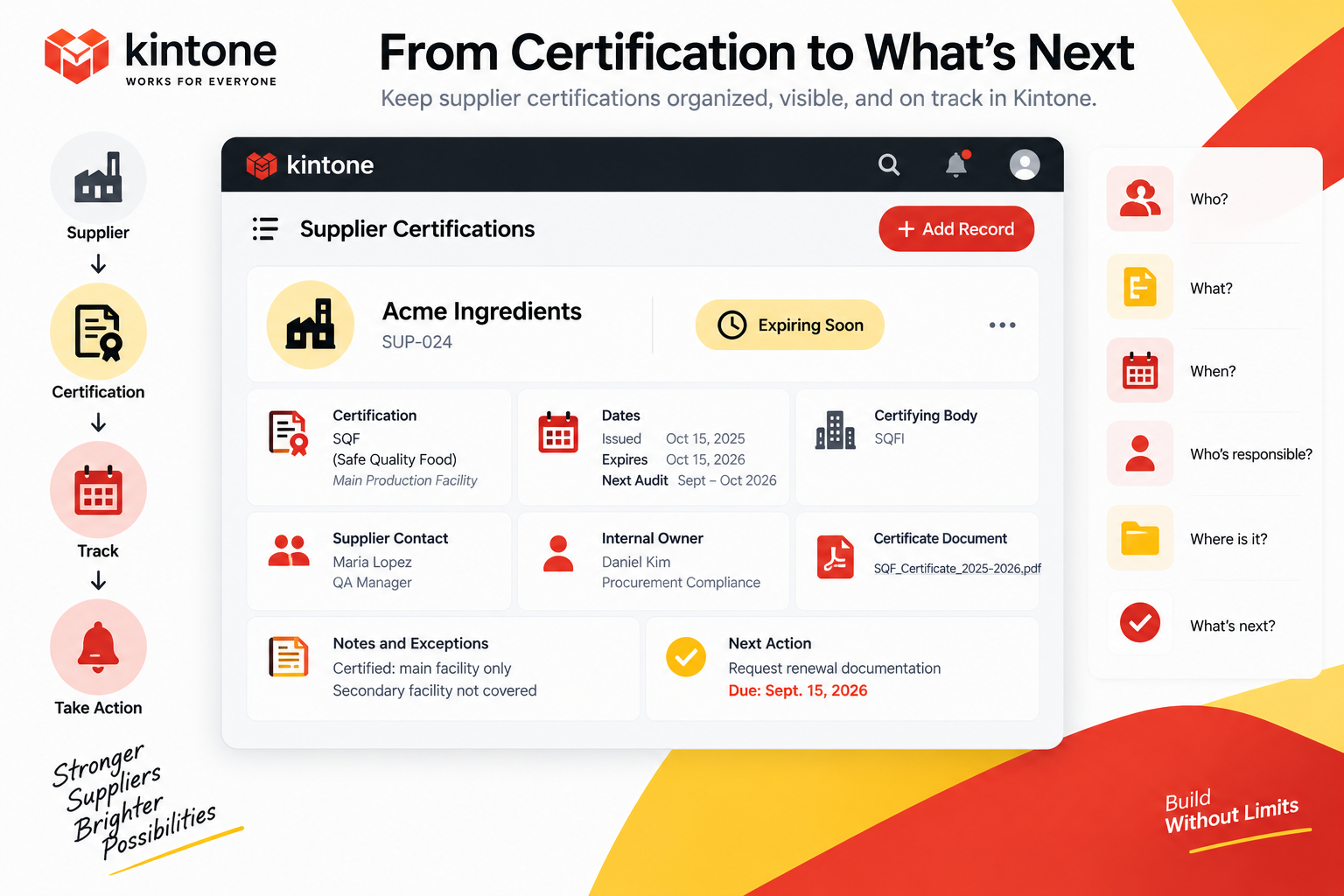Click the search magnifier icon in header

889,164
